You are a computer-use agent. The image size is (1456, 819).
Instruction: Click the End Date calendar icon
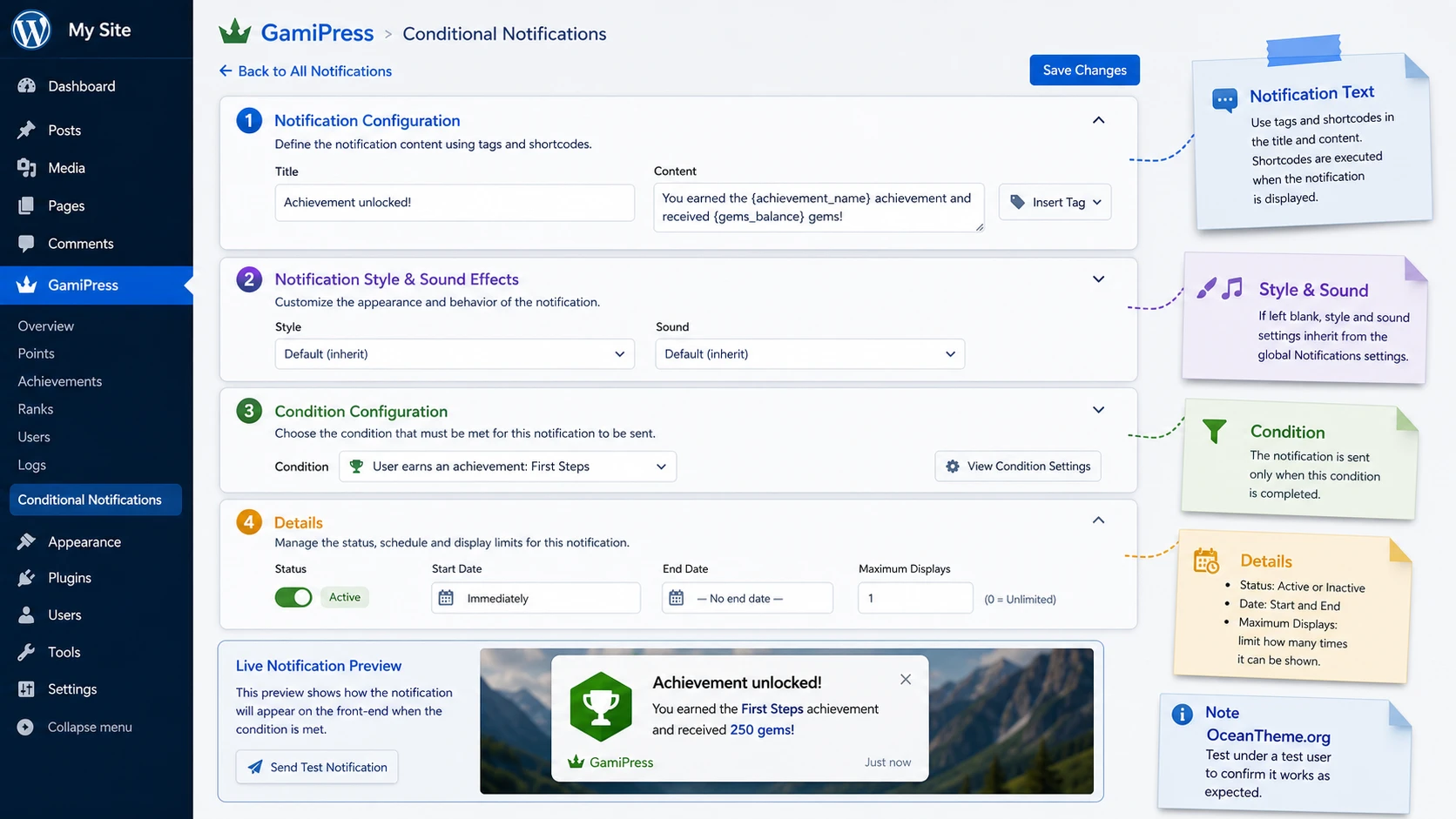676,598
